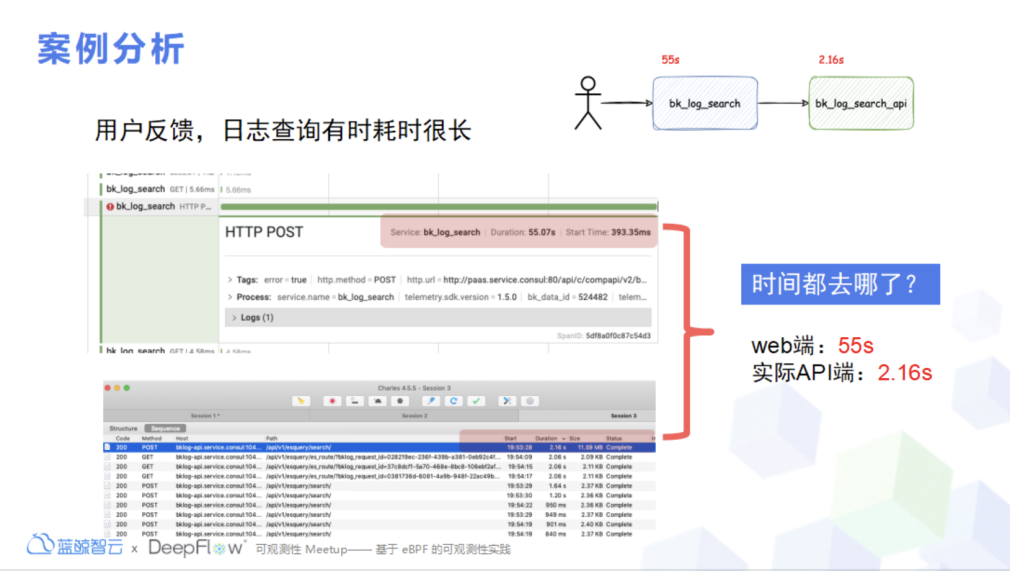Switch to the Structure view
This screenshot has width=1010, height=571.
(x=123, y=429)
